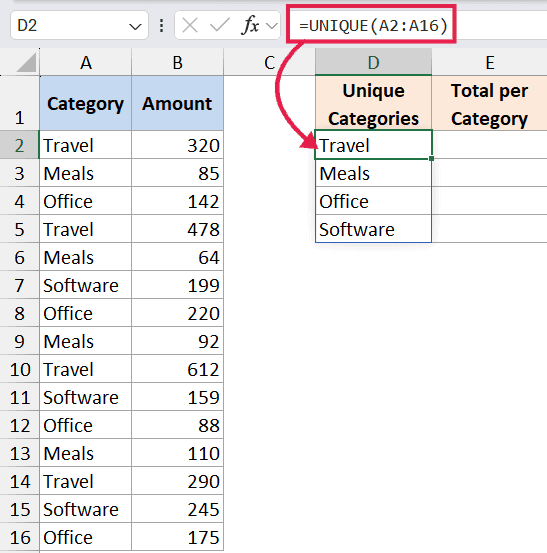Click the Enter checkmark formula button
The width and height of the screenshot is (547, 553).
(219, 26)
